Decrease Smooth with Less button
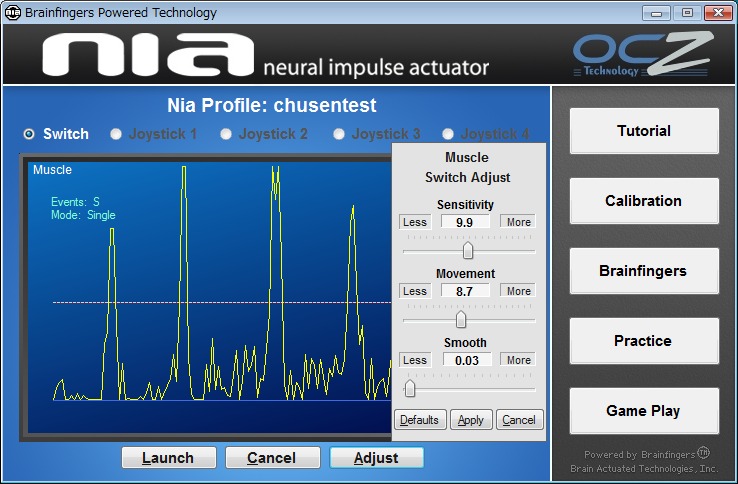The width and height of the screenshot is (738, 484). click(415, 360)
